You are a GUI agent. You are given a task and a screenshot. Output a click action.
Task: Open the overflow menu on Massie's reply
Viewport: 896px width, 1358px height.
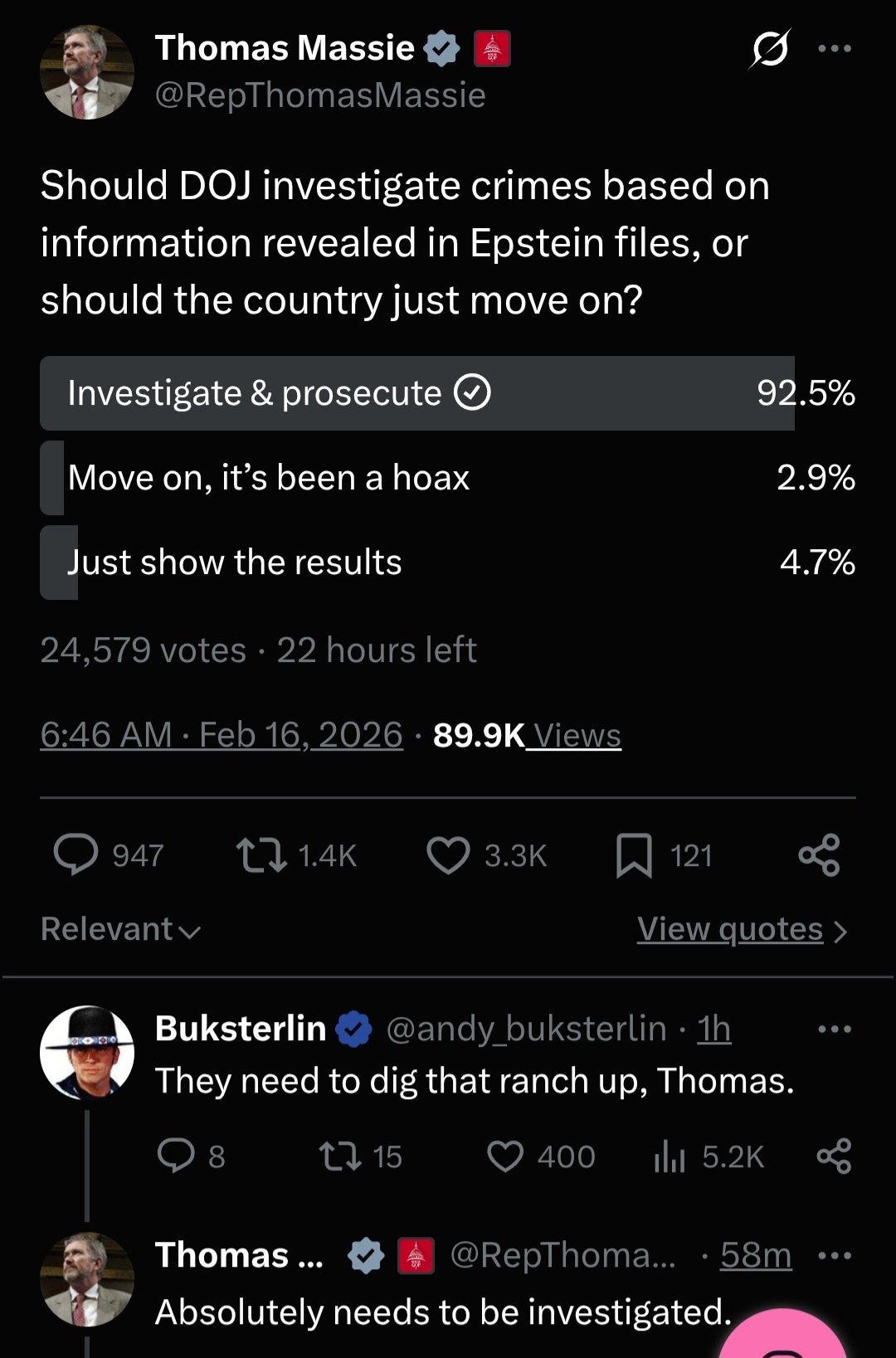pos(834,1256)
